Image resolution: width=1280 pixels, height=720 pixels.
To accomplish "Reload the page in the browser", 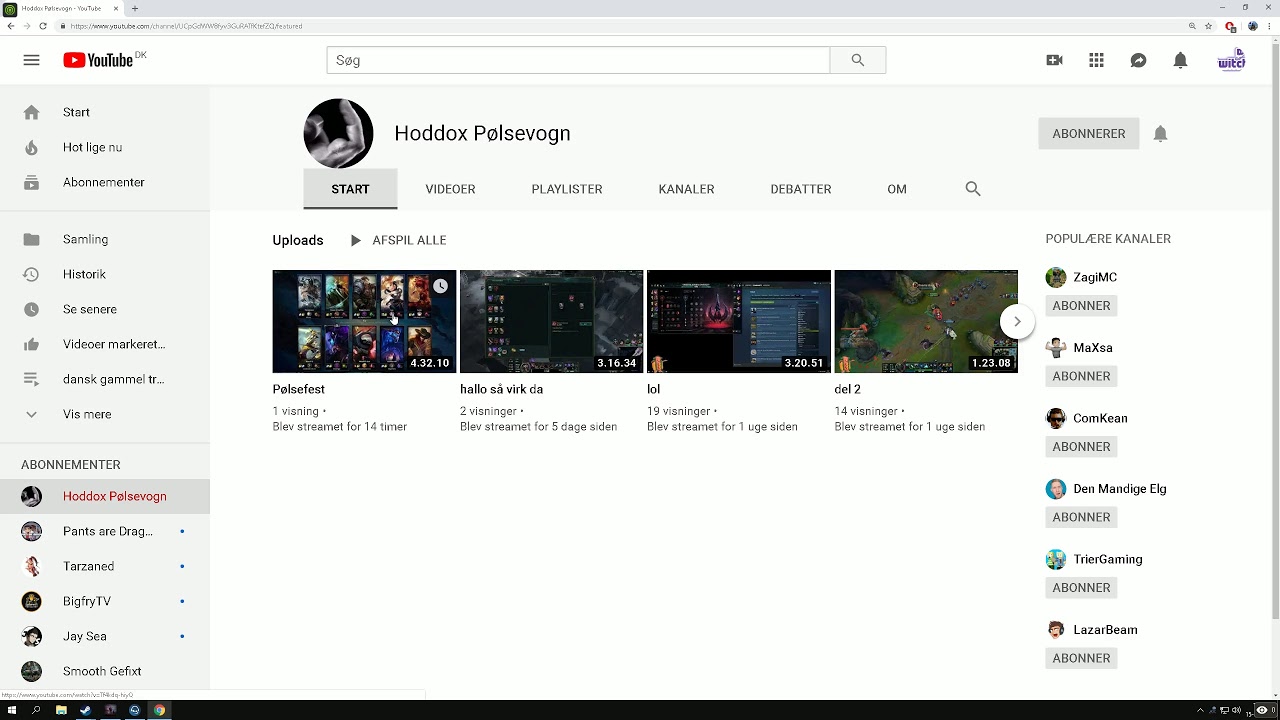I will (x=43, y=26).
